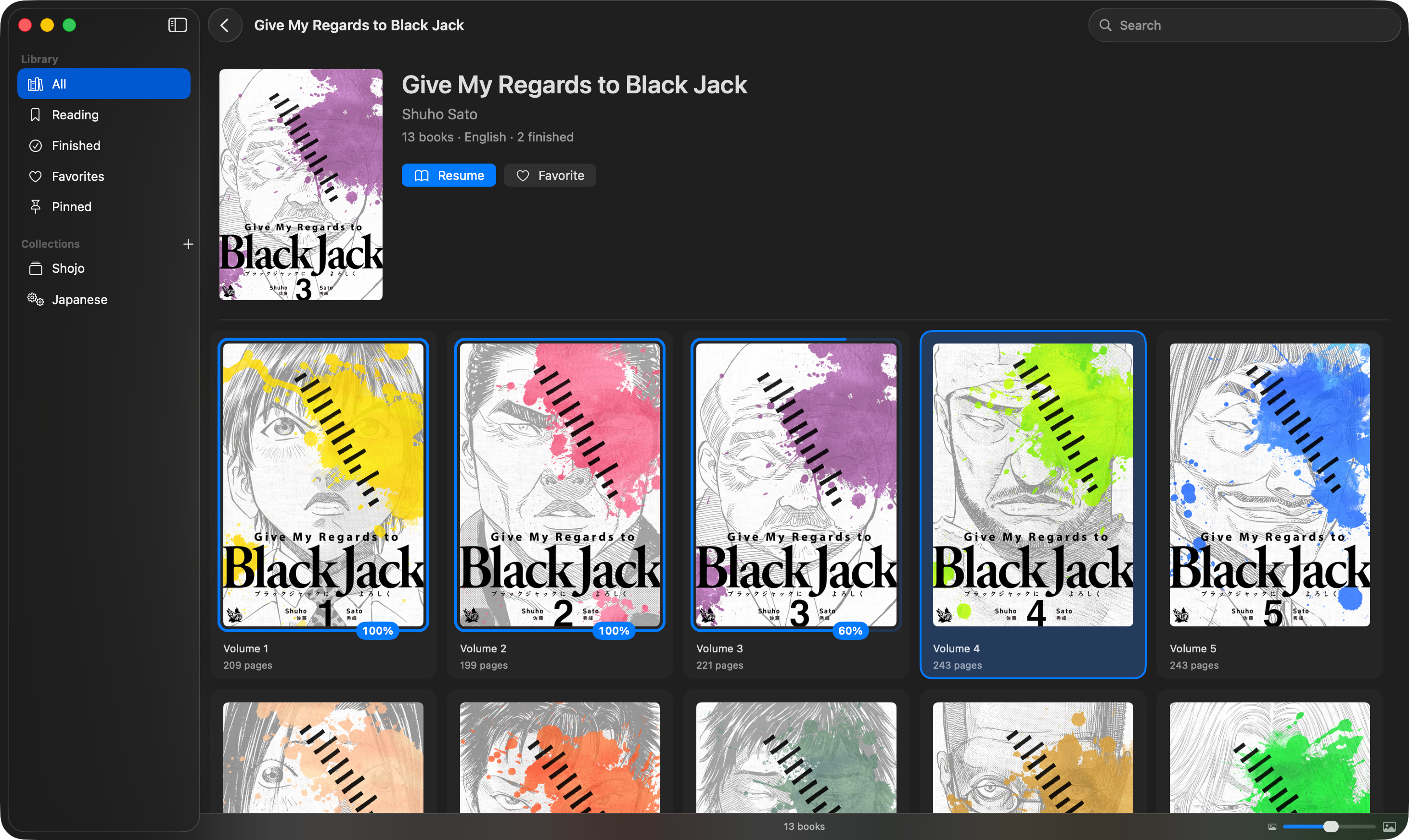Click the '209 pages' text under Volume 1
Image resolution: width=1409 pixels, height=840 pixels.
(247, 665)
